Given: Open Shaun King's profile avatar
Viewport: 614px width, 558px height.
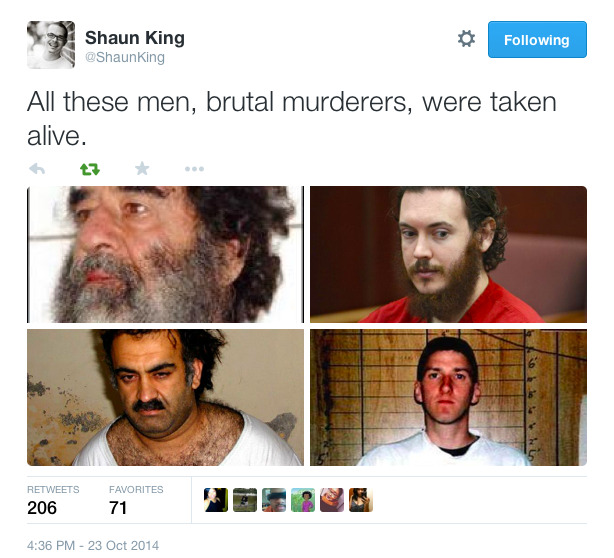Looking at the screenshot, I should pos(51,45).
